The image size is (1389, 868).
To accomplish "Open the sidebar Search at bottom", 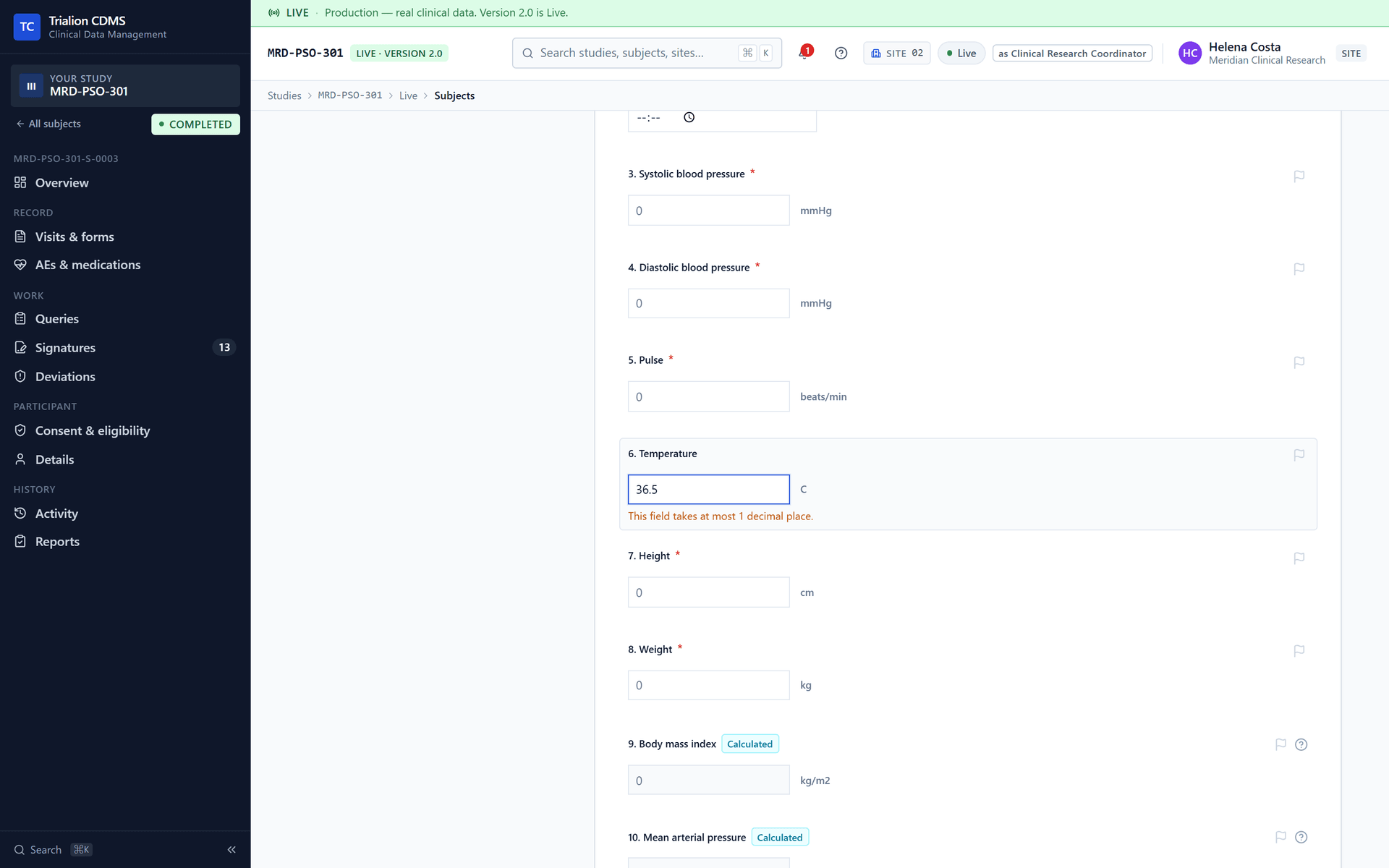I will point(53,850).
